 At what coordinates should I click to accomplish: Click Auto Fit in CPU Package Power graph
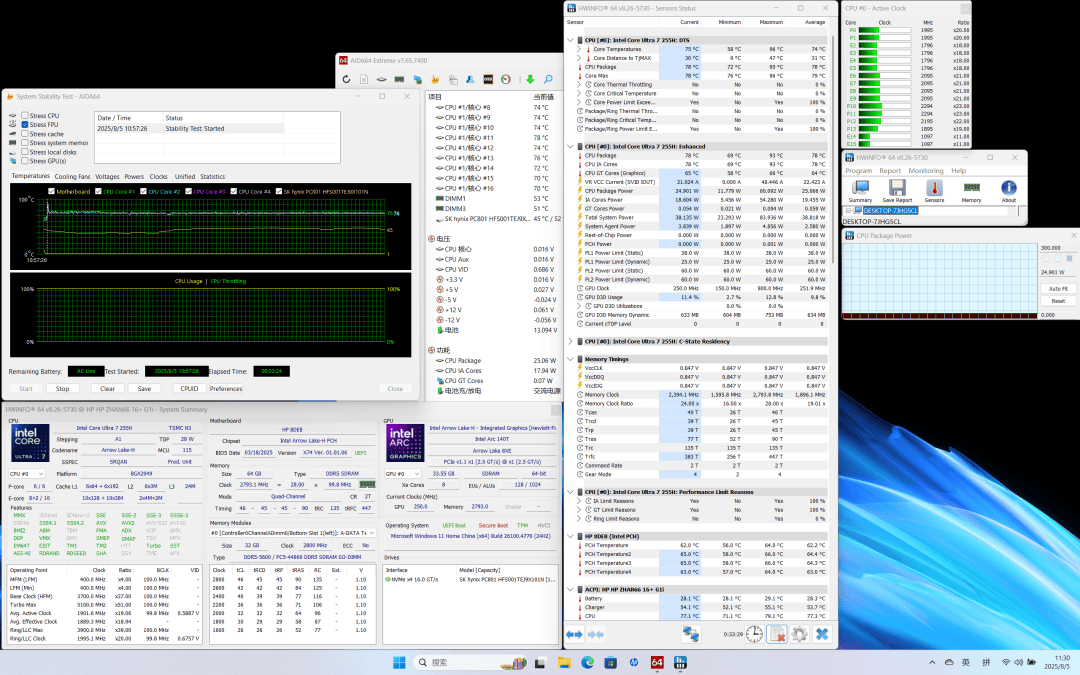[1057, 288]
